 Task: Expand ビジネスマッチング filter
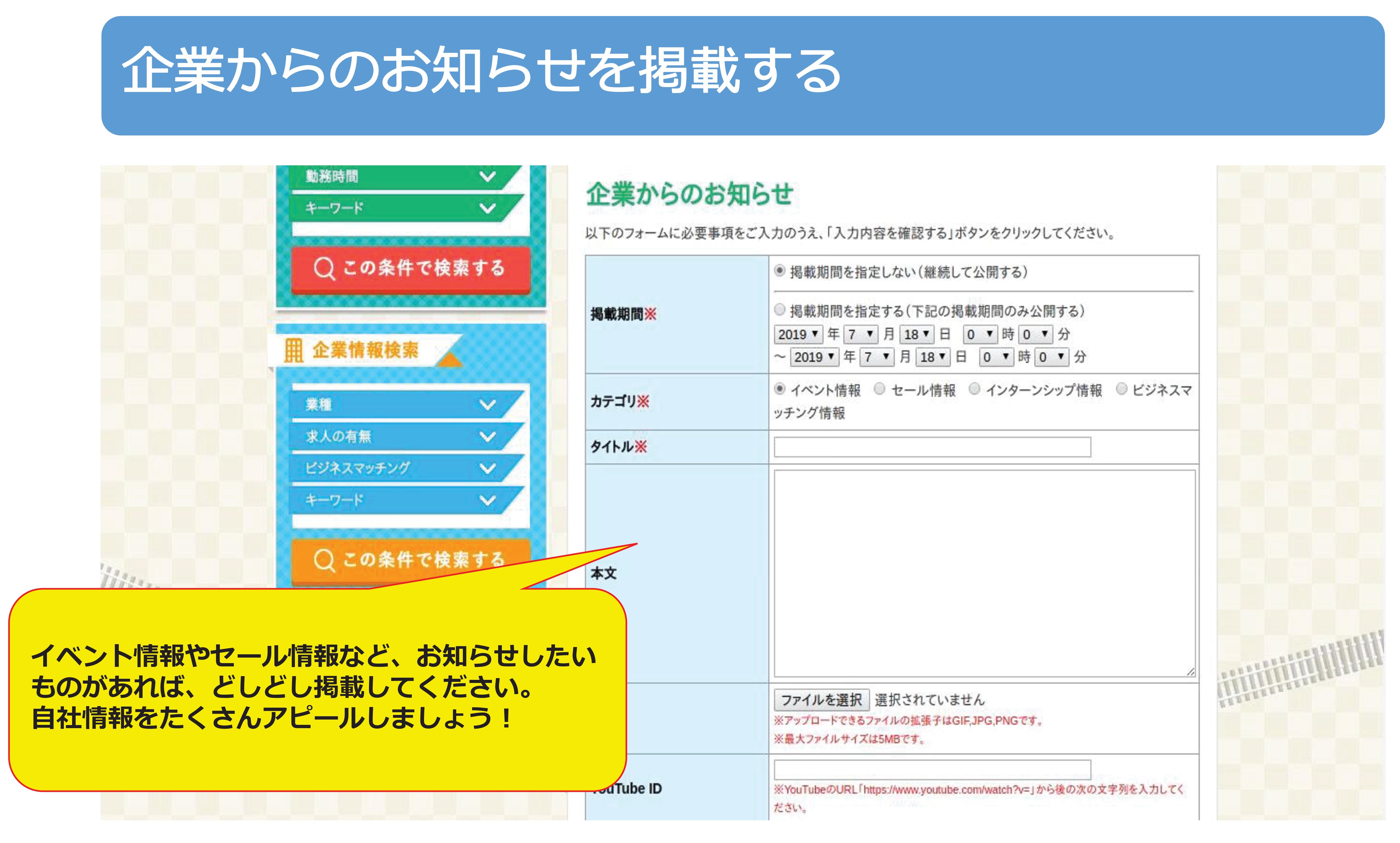tap(406, 468)
